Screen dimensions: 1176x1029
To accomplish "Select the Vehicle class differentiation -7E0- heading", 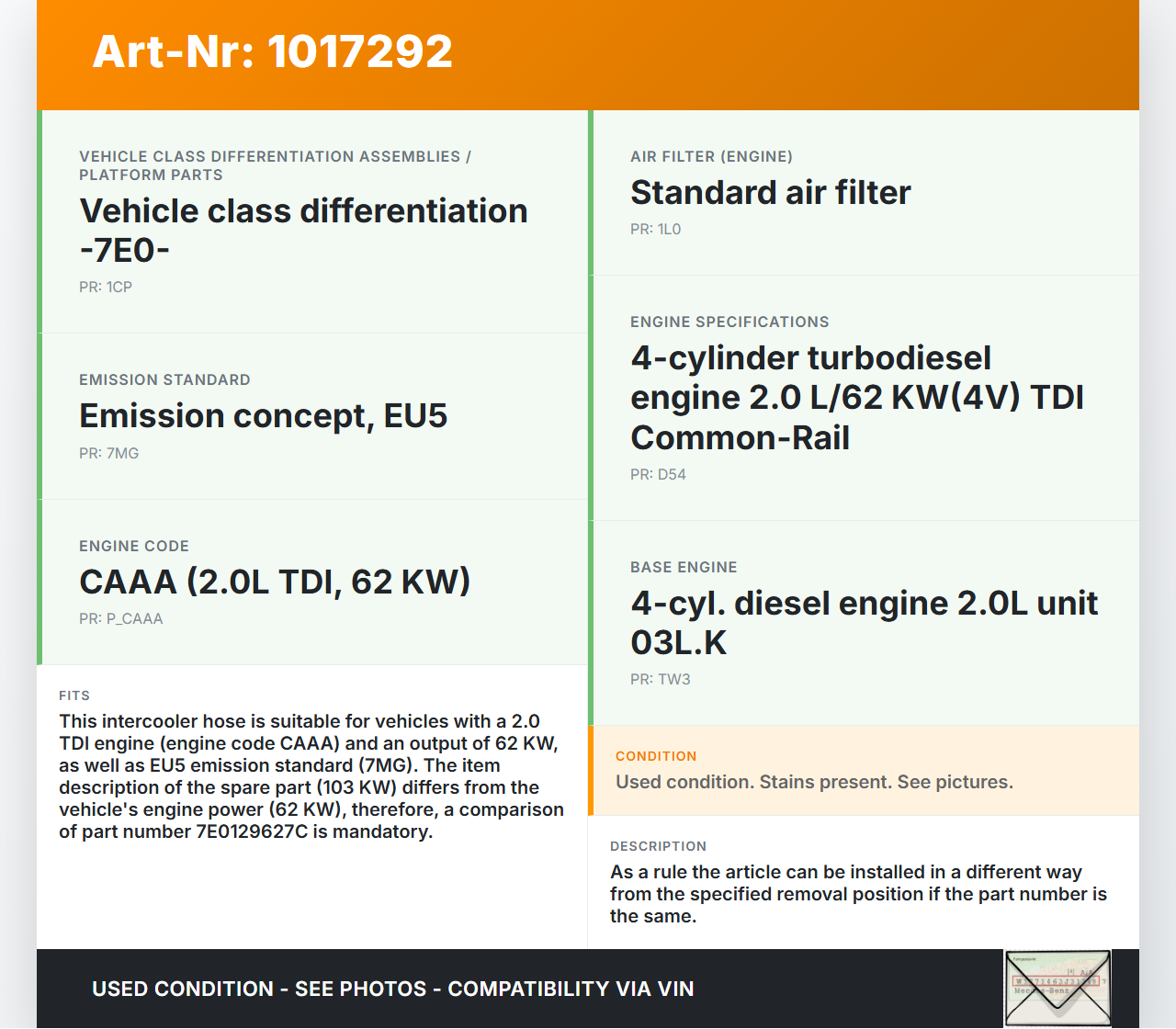I will (x=303, y=230).
